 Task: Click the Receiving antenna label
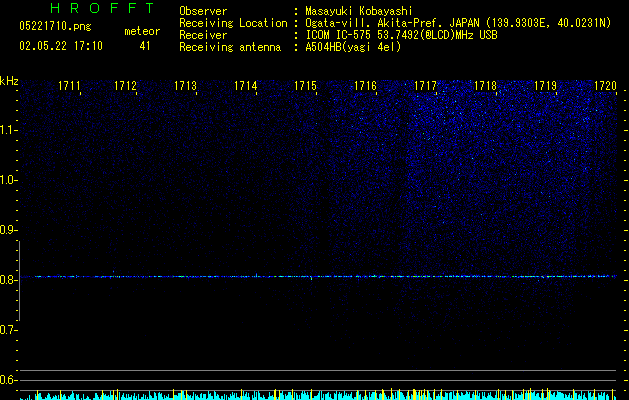230,47
